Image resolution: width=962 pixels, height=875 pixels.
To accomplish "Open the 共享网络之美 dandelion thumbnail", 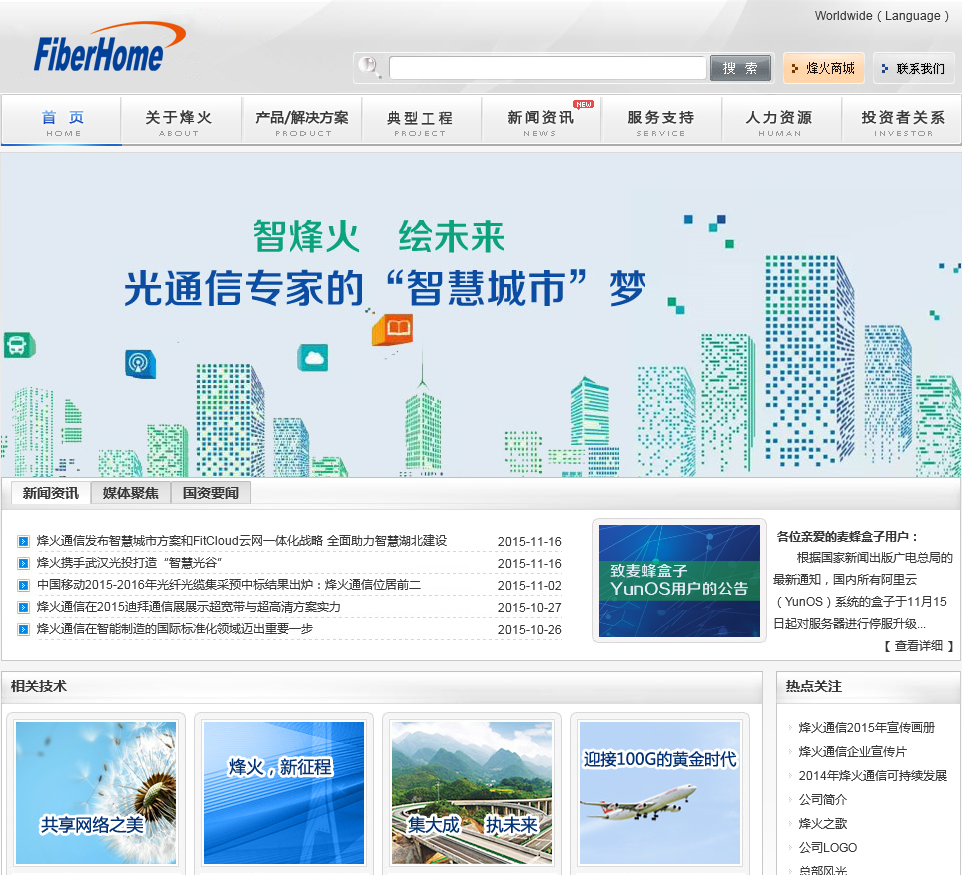I will click(x=96, y=793).
